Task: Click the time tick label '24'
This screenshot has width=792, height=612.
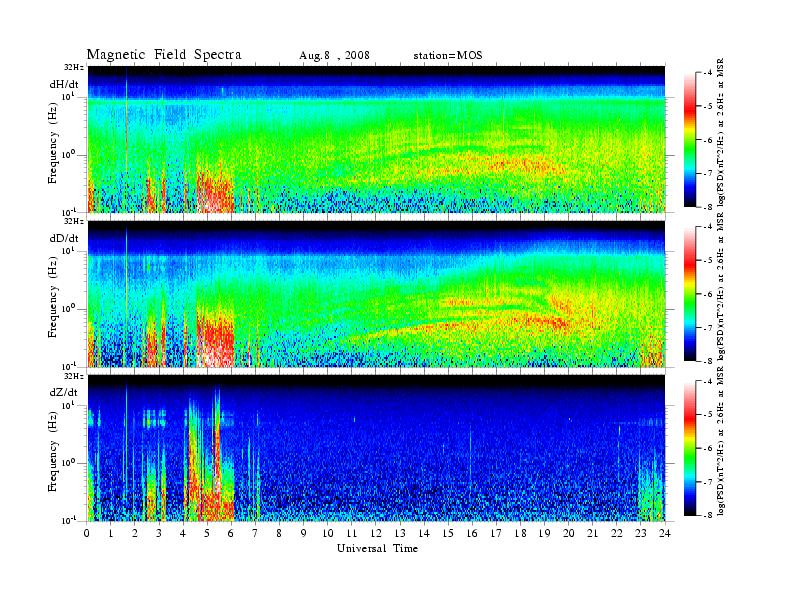Action: (665, 533)
